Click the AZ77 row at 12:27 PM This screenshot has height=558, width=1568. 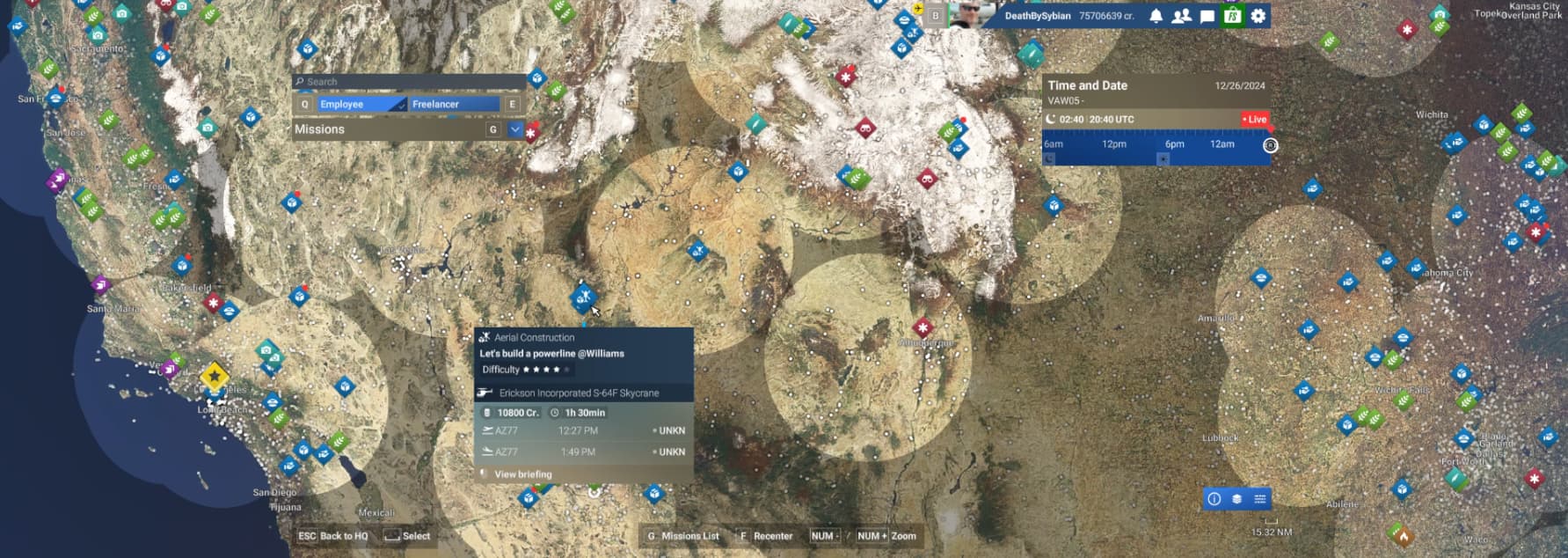pyautogui.click(x=584, y=430)
